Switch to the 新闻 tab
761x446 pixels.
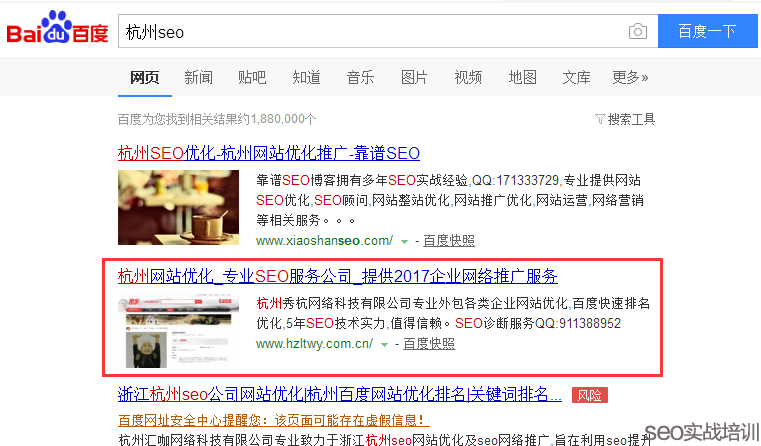click(198, 77)
